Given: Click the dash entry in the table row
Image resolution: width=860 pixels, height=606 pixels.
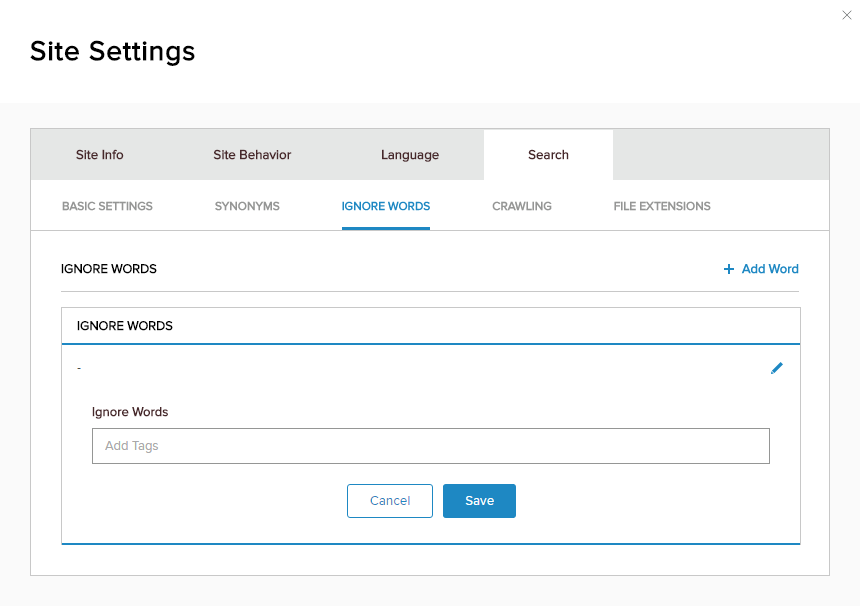Looking at the screenshot, I should [x=79, y=368].
